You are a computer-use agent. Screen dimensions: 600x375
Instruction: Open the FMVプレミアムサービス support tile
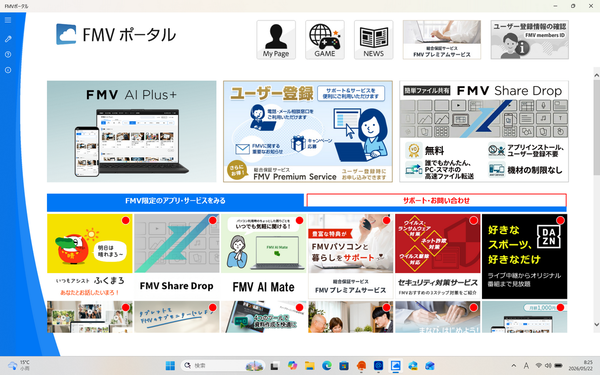[x=351, y=256]
